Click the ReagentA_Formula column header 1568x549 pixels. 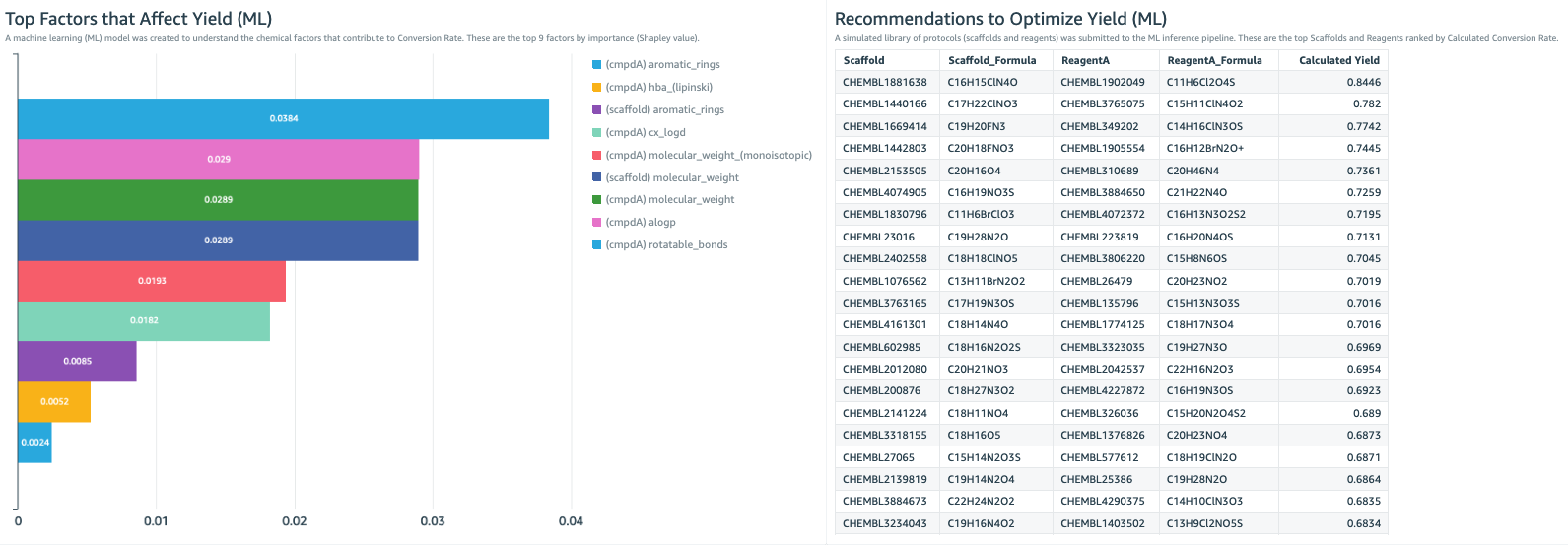click(1213, 60)
